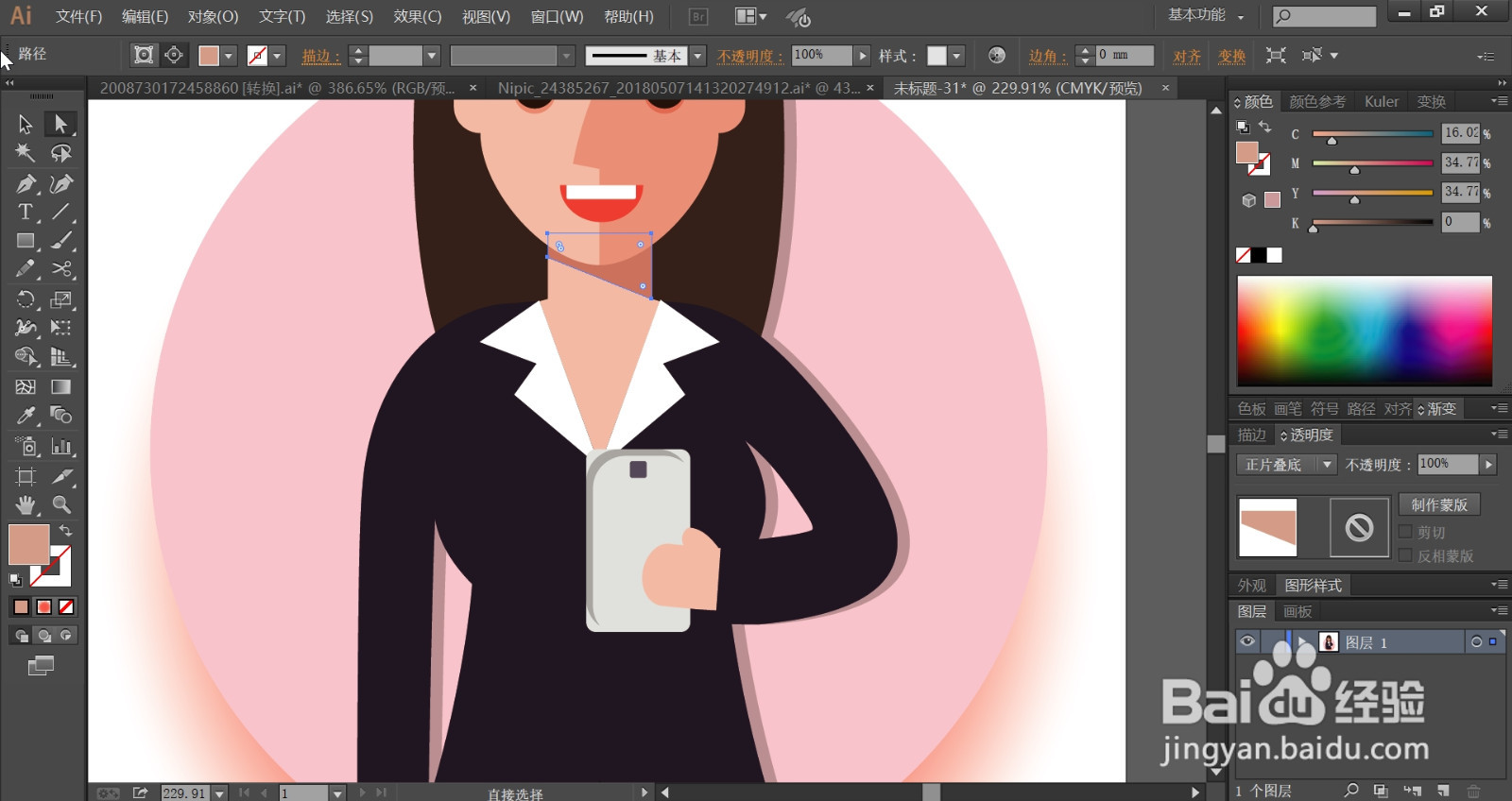This screenshot has height=801, width=1512.
Task: Select the Symbol Sprayer tool
Action: [26, 446]
